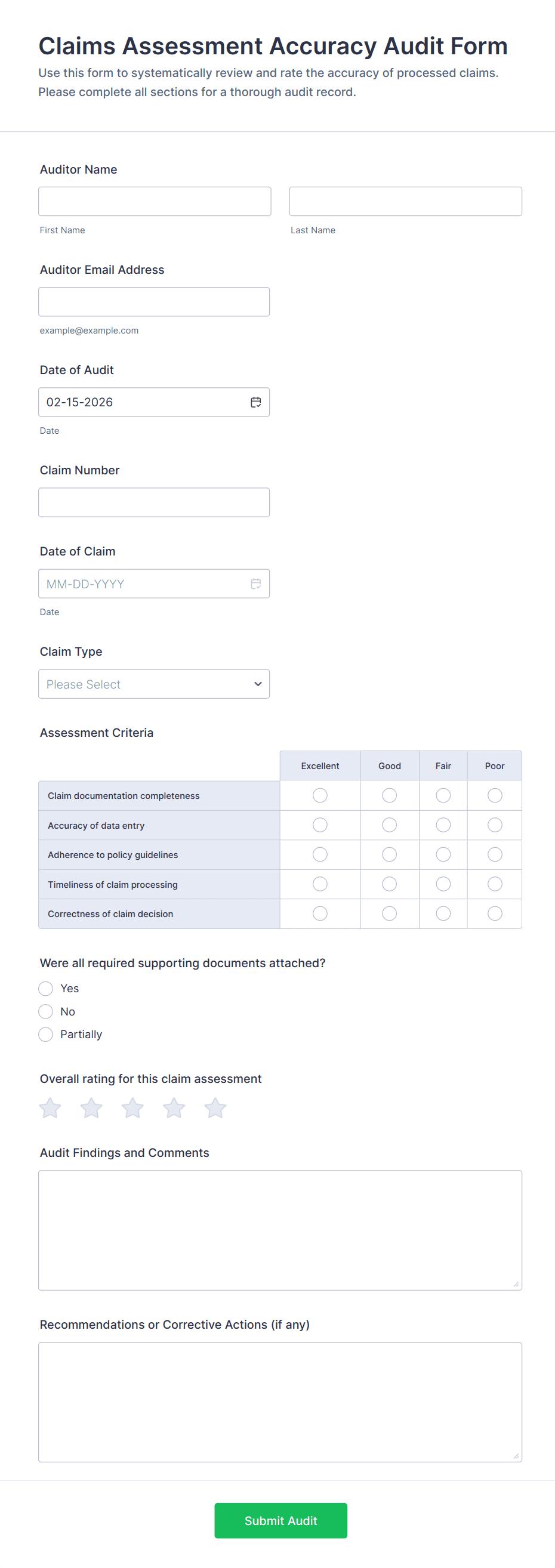The image size is (555, 1568).
Task: Mark Accuracy of data entry as Excellent
Action: tap(320, 825)
